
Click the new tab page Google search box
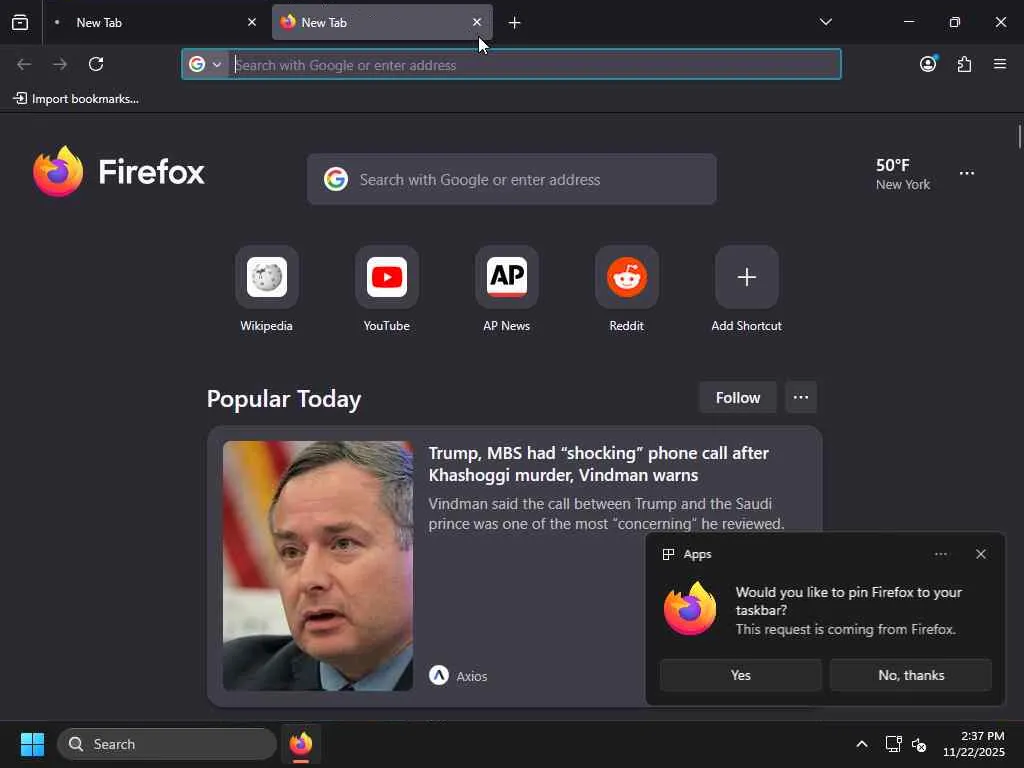click(x=511, y=180)
